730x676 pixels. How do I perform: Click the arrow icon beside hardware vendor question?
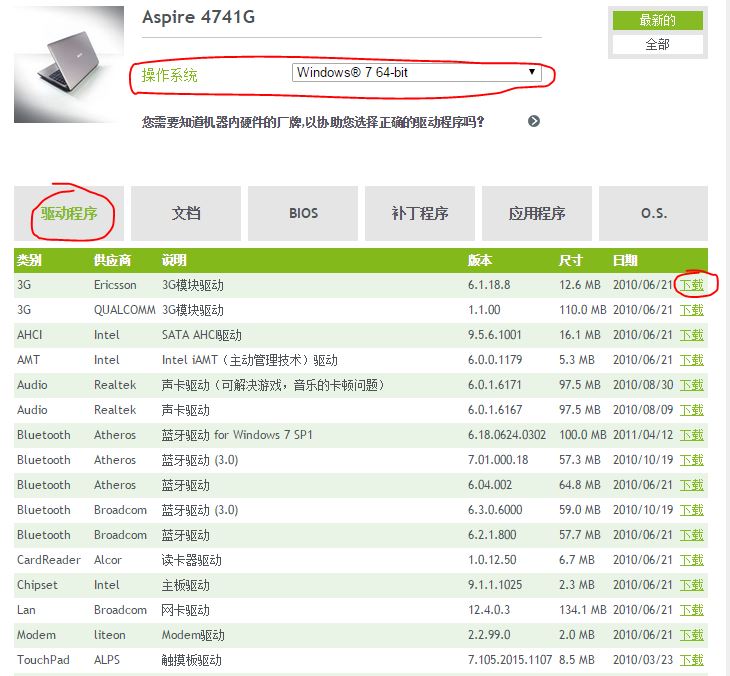click(534, 121)
